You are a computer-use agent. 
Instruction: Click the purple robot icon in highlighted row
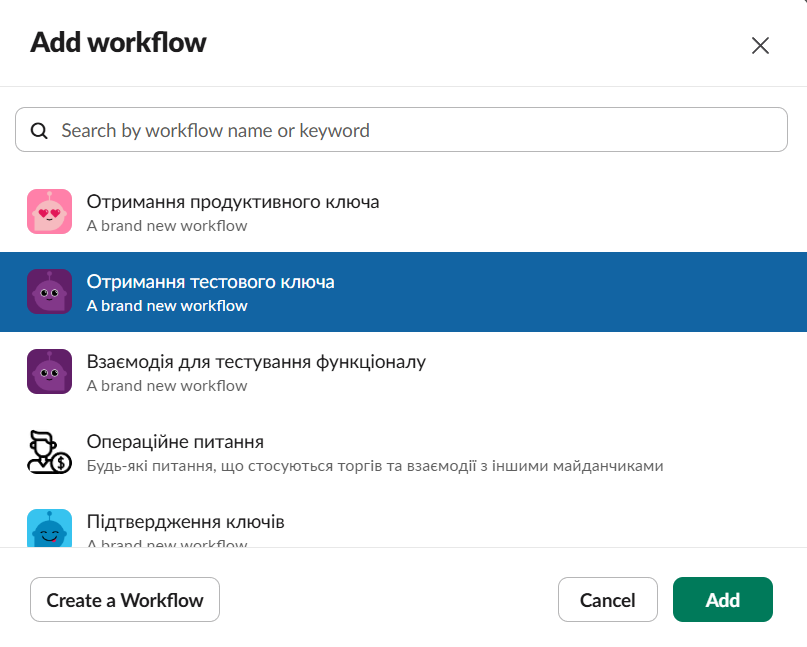click(x=49, y=291)
